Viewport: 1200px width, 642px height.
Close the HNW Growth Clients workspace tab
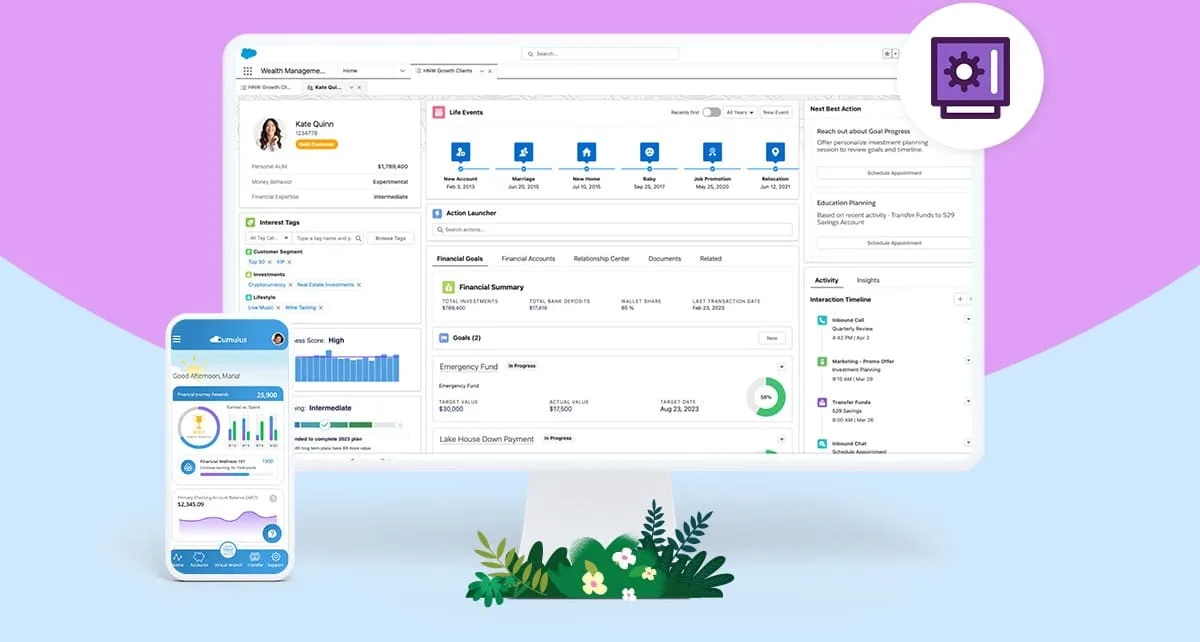[491, 71]
